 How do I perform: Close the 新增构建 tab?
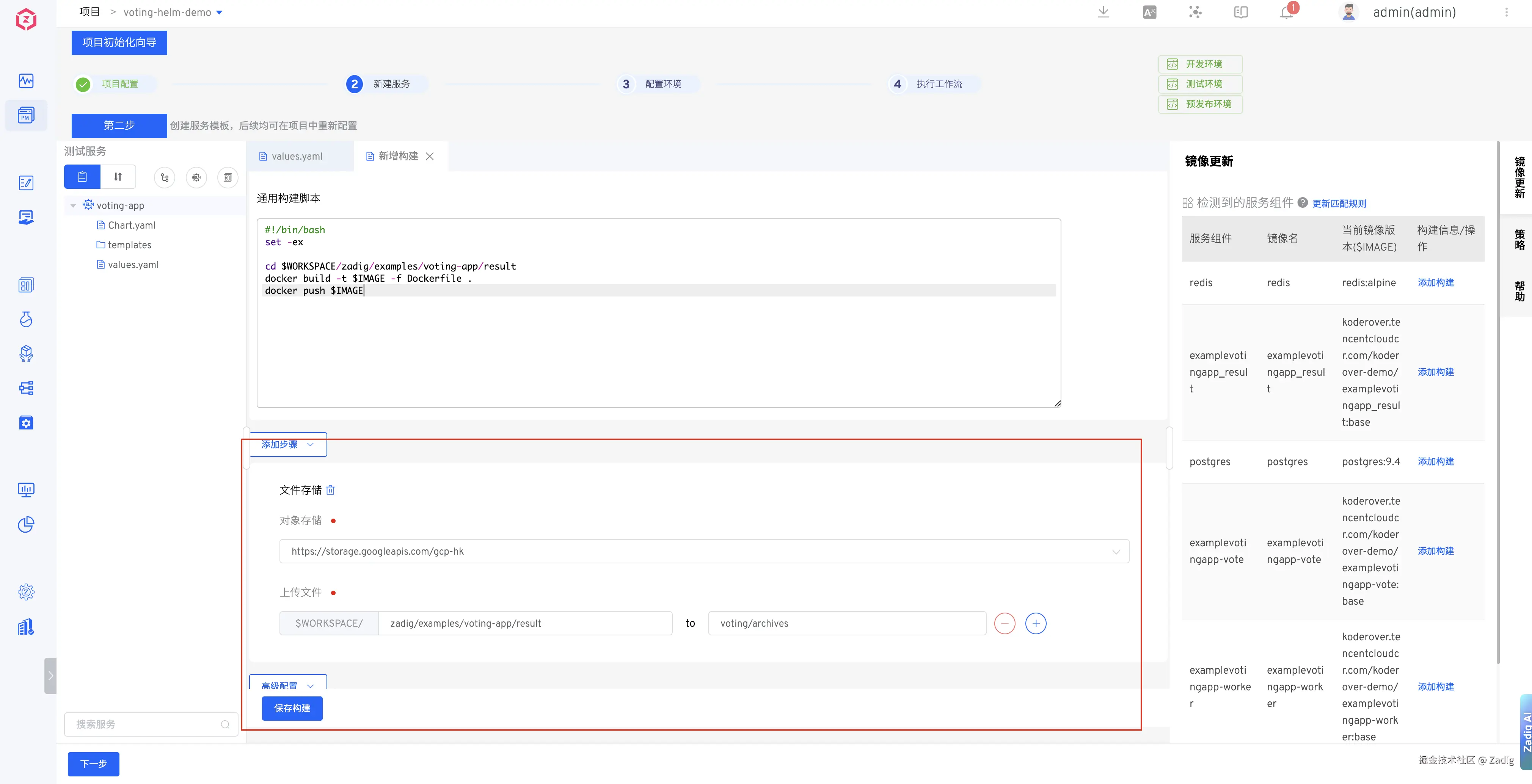[x=430, y=156]
